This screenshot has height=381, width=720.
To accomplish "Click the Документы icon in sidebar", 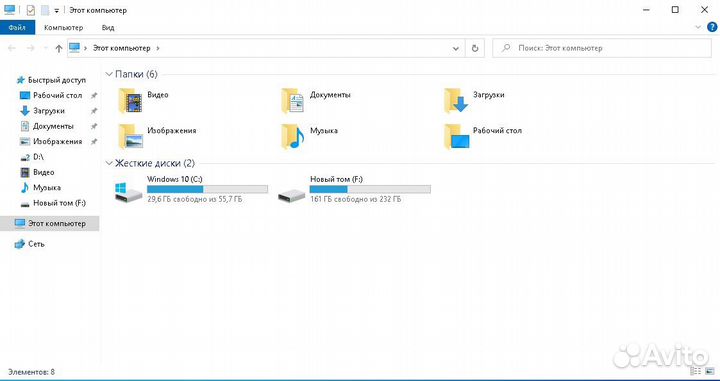I will click(x=25, y=126).
